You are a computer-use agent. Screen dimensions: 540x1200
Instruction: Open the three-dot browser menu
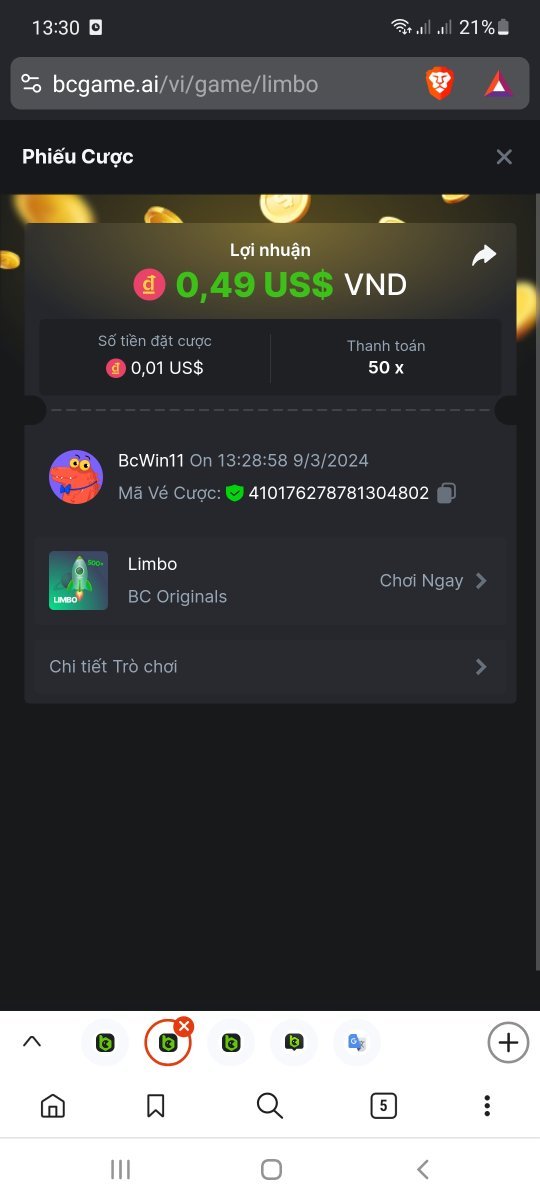coord(487,1105)
